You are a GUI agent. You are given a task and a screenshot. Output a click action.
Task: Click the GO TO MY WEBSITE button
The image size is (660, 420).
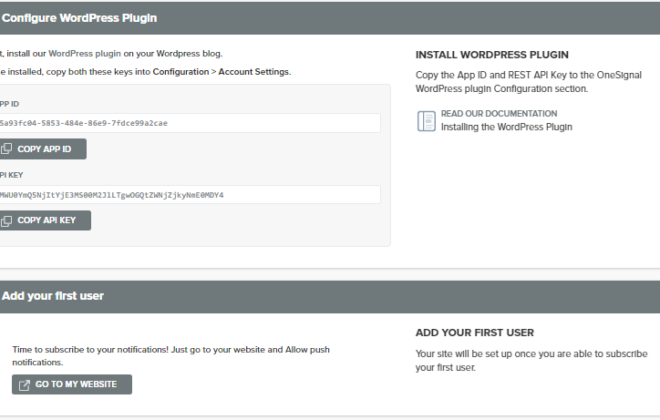point(72,384)
